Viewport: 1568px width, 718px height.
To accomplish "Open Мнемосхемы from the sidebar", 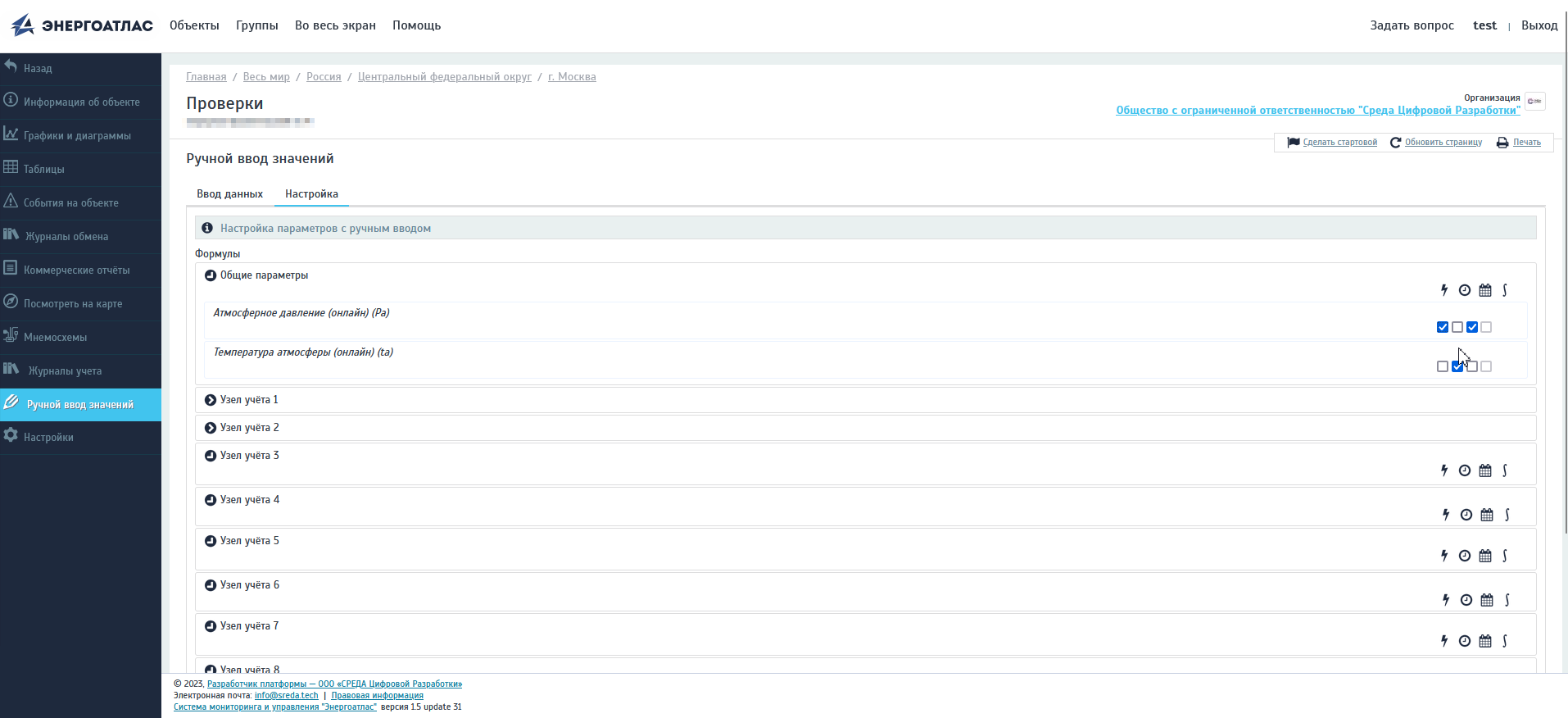I will point(55,337).
